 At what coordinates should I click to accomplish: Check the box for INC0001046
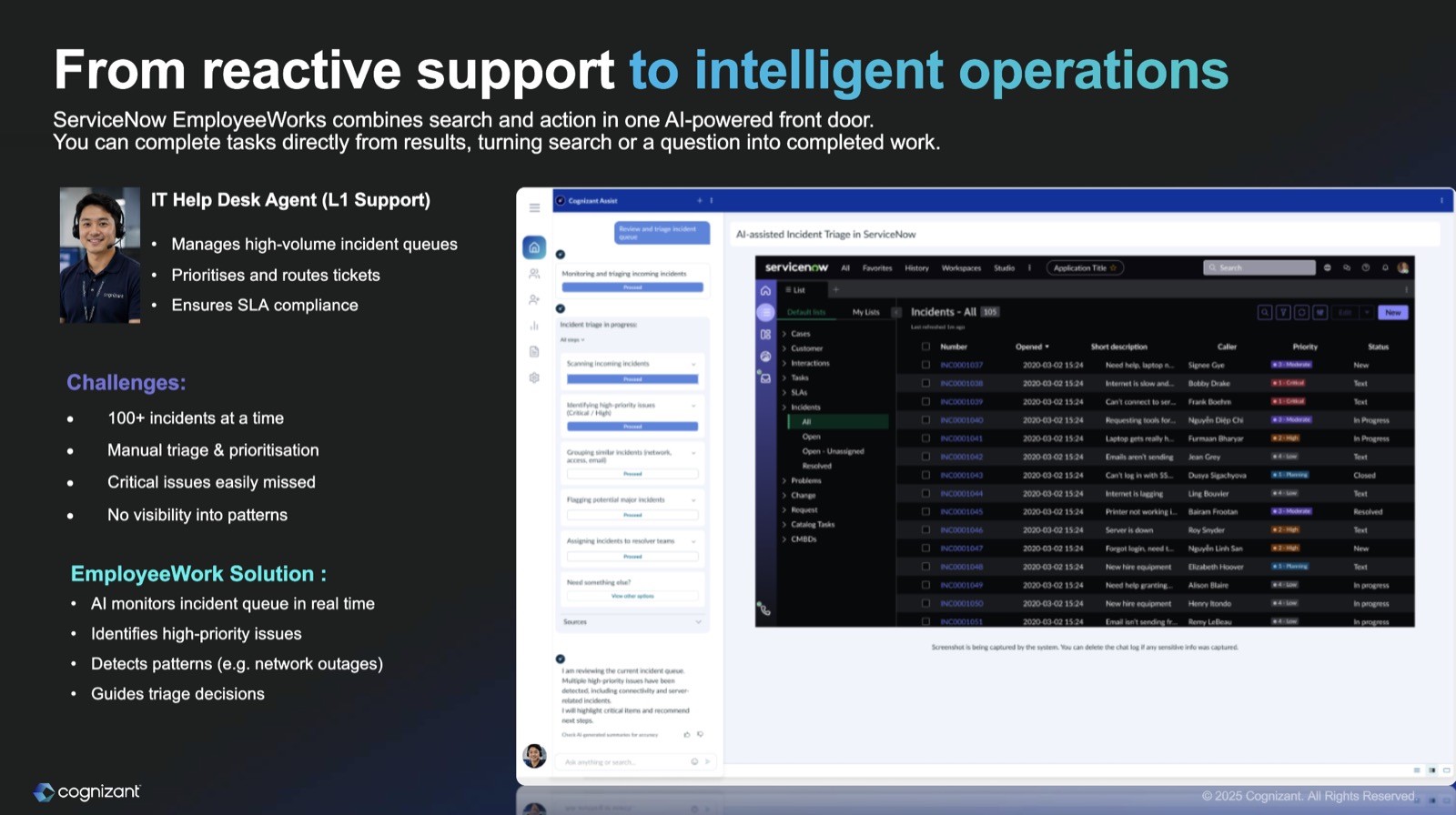click(925, 529)
